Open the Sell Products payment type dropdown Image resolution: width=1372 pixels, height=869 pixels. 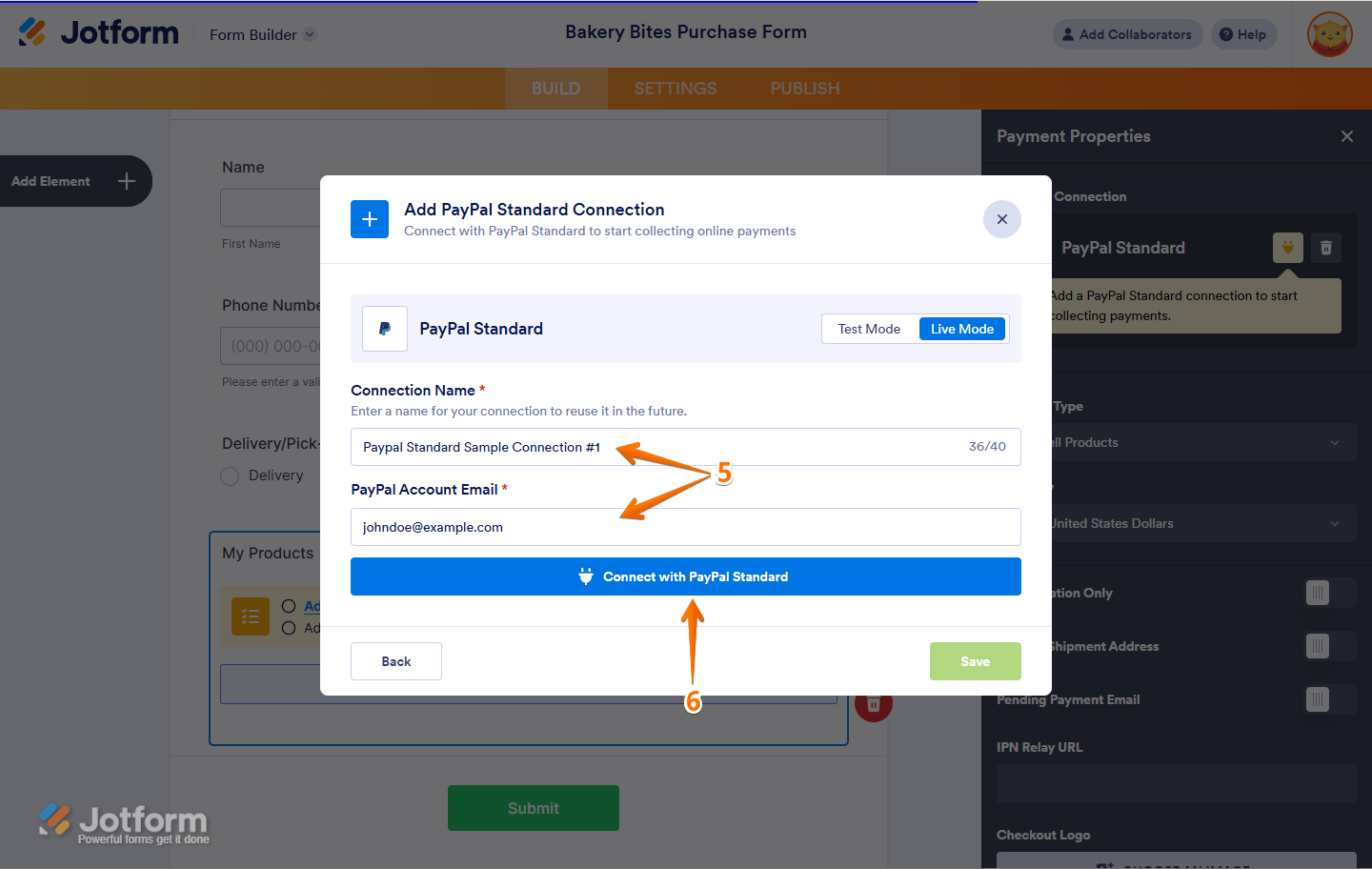[x=1200, y=442]
